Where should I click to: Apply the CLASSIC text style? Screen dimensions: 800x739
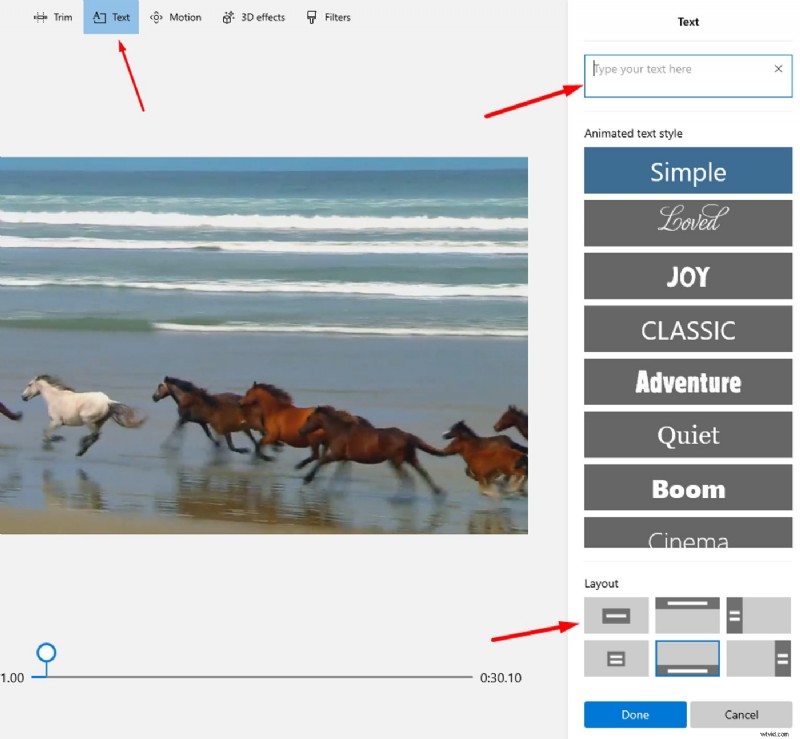coord(687,329)
